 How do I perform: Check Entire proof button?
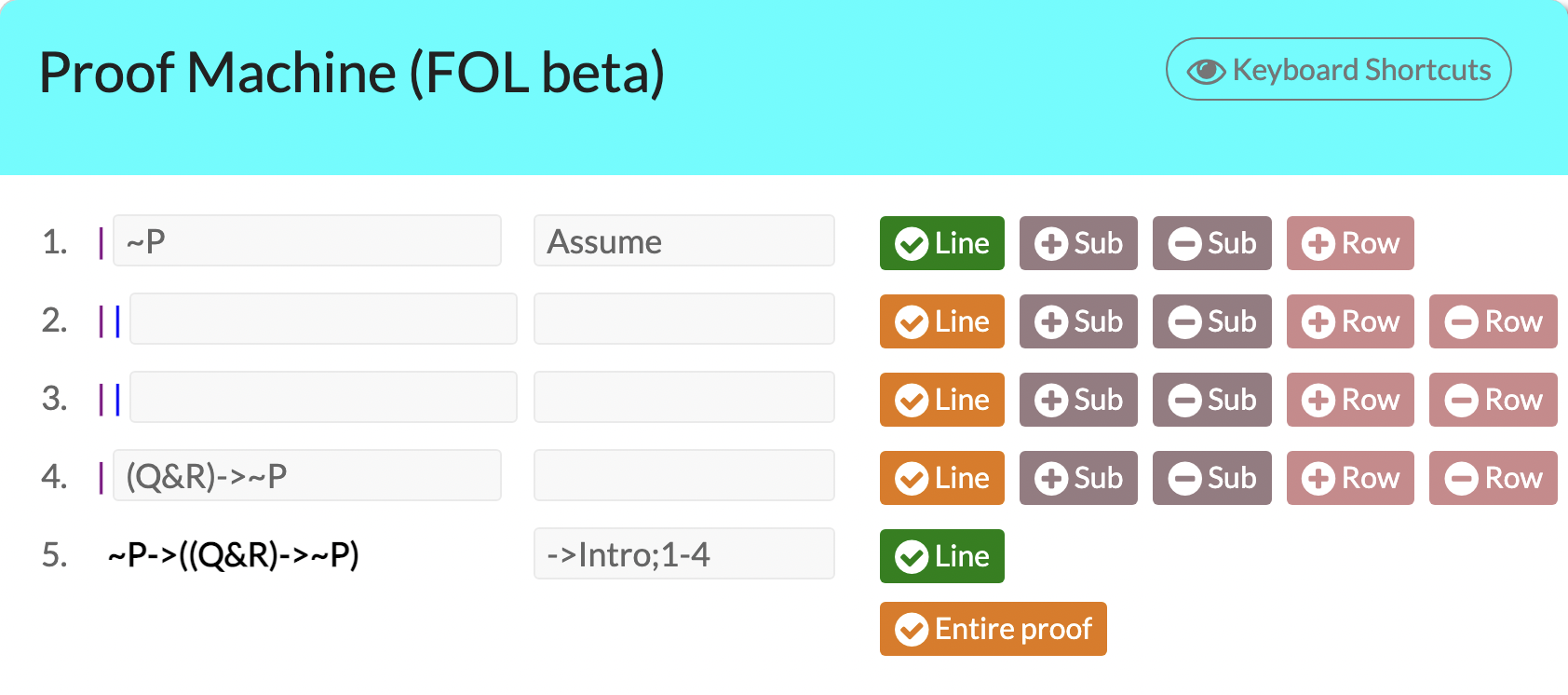point(993,629)
